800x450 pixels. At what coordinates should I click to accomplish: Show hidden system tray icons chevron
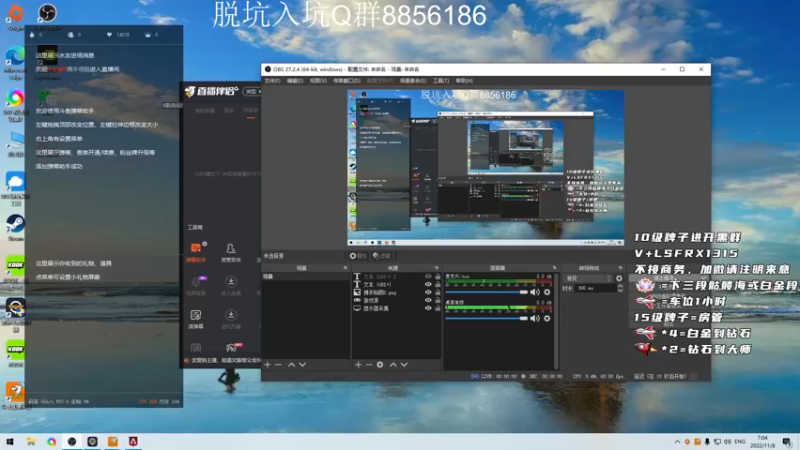point(677,442)
